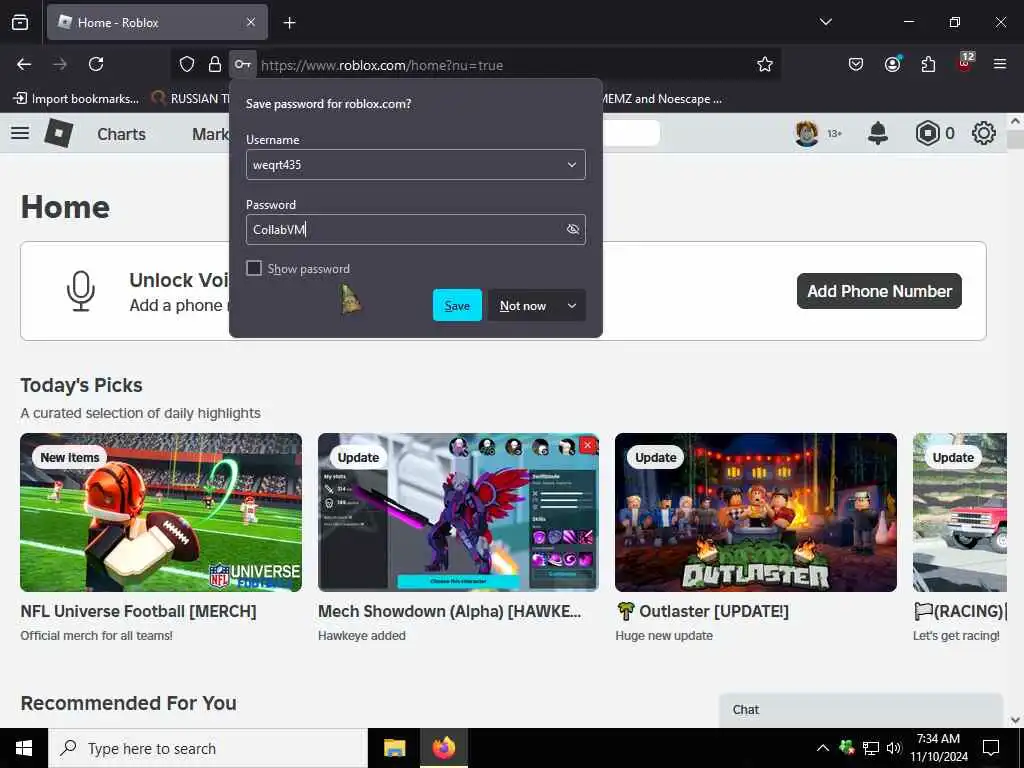Show hidden system tray icons

click(823, 748)
